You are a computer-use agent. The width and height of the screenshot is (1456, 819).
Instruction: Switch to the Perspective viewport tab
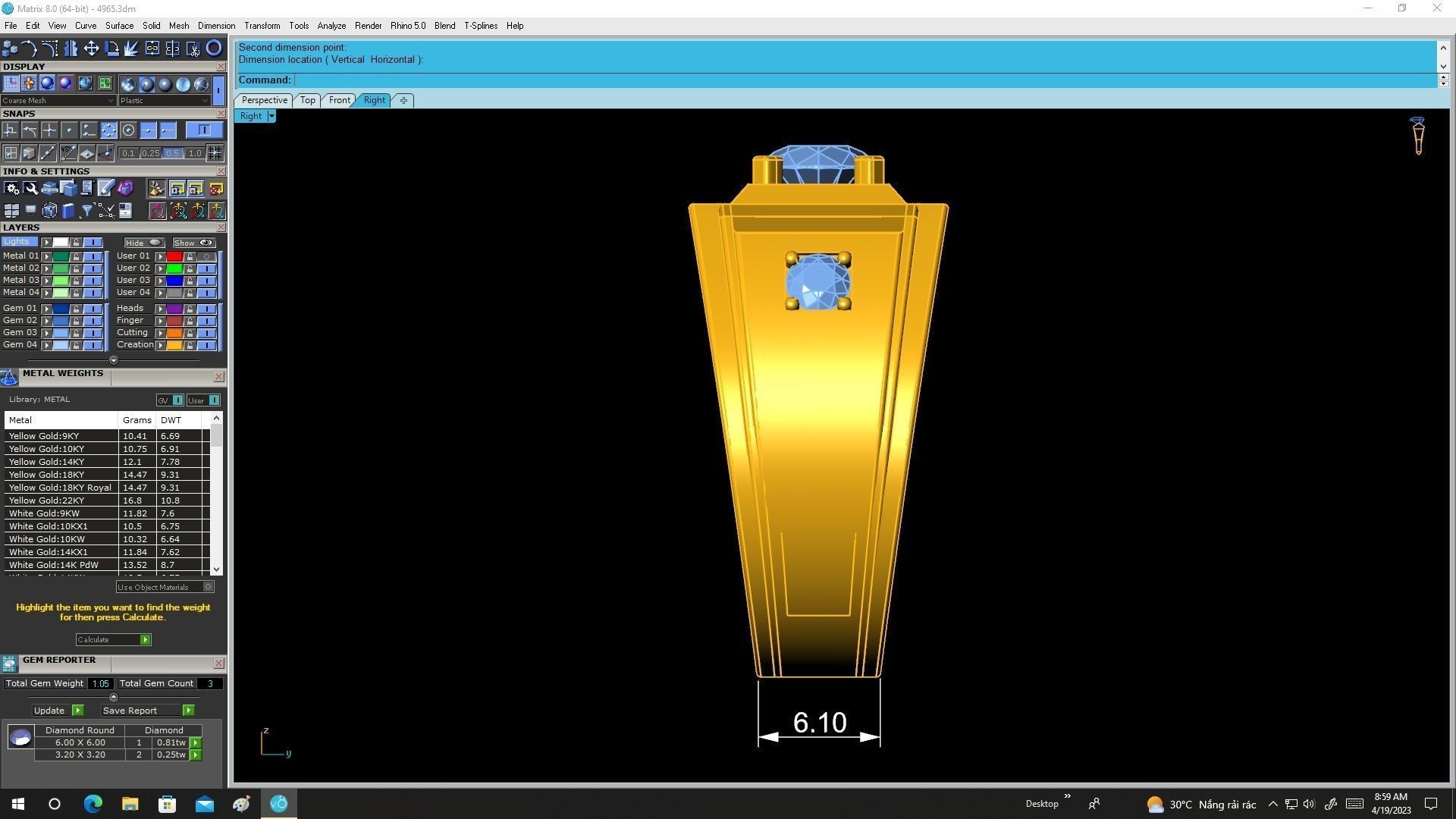pyautogui.click(x=264, y=100)
